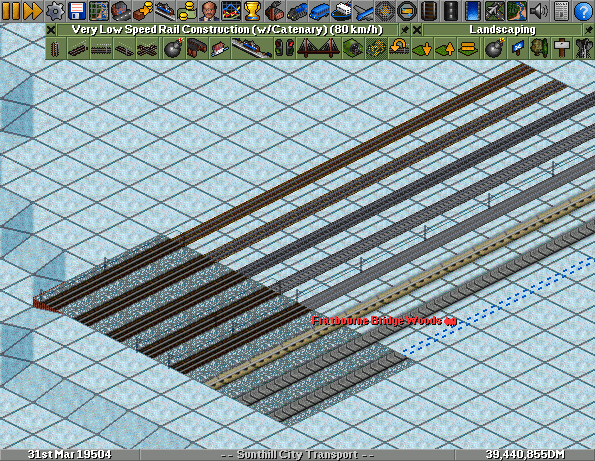Select the rail tunnel tool

[353, 48]
